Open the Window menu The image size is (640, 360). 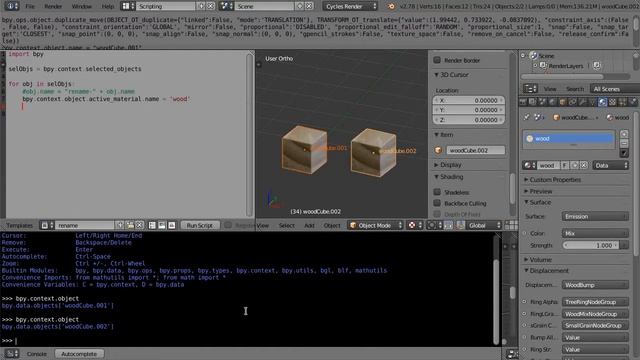tap(82, 6)
